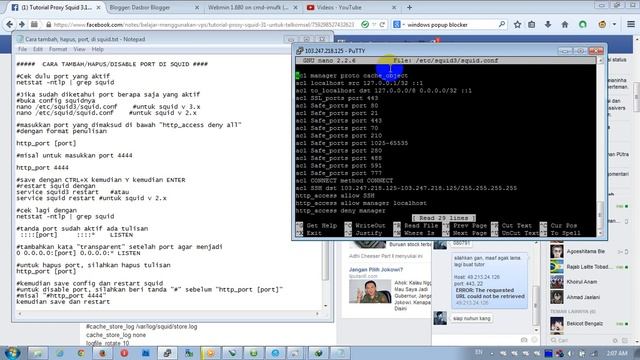This screenshot has height=360, width=640.
Task: Click the '^O WriteOut' nano shortcut label
Action: pos(365,226)
